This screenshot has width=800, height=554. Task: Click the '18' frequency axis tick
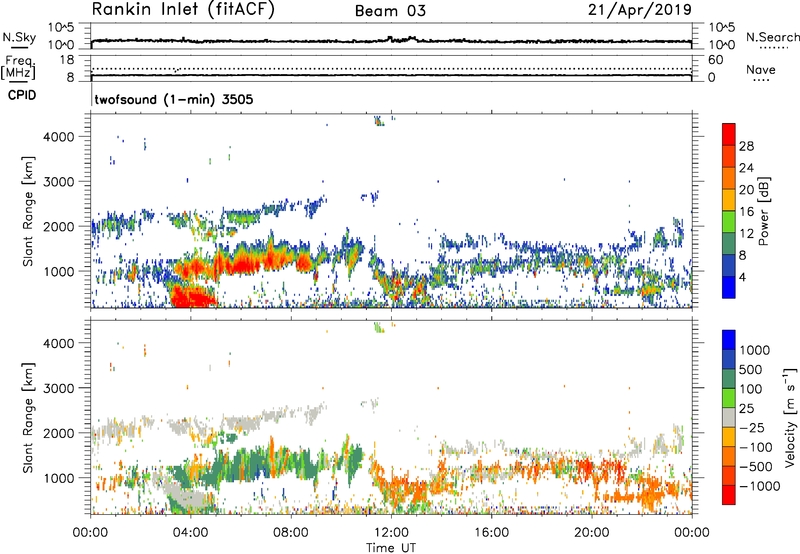pyautogui.click(x=67, y=60)
